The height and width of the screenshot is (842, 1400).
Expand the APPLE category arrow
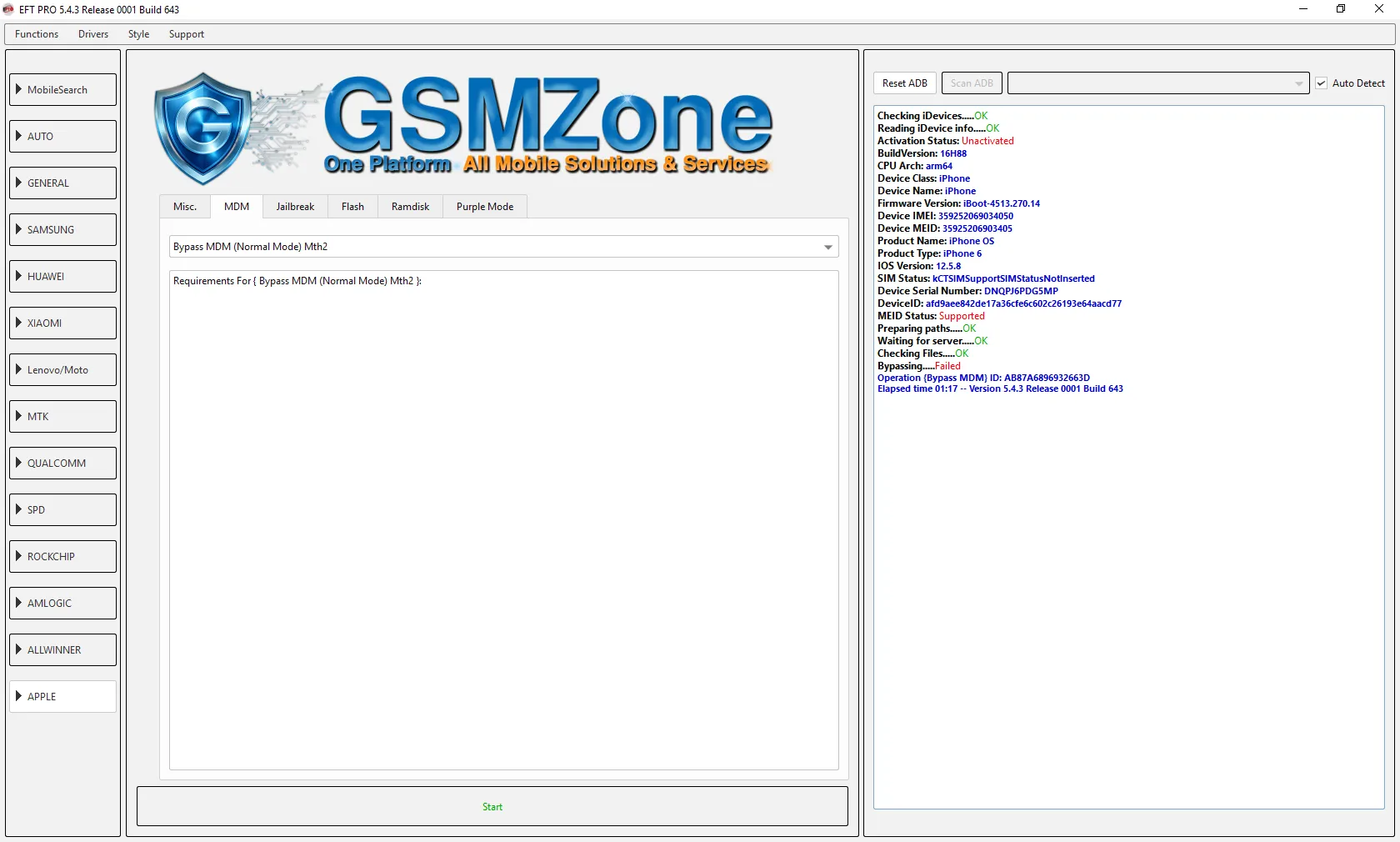tap(18, 696)
